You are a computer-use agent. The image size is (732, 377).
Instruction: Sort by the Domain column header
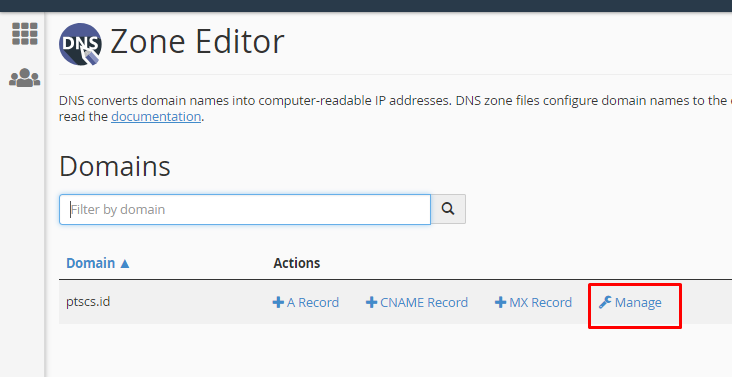pos(98,263)
